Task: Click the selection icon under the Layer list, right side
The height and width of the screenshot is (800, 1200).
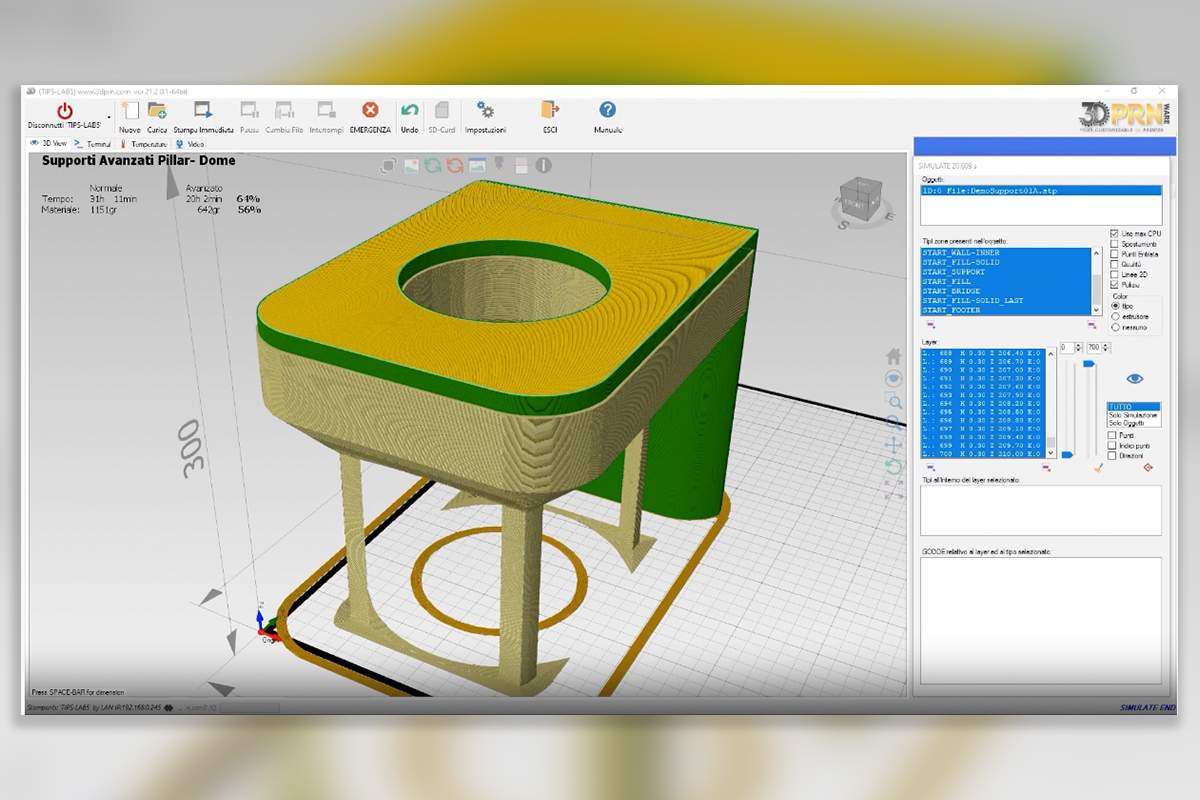Action: [1046, 467]
